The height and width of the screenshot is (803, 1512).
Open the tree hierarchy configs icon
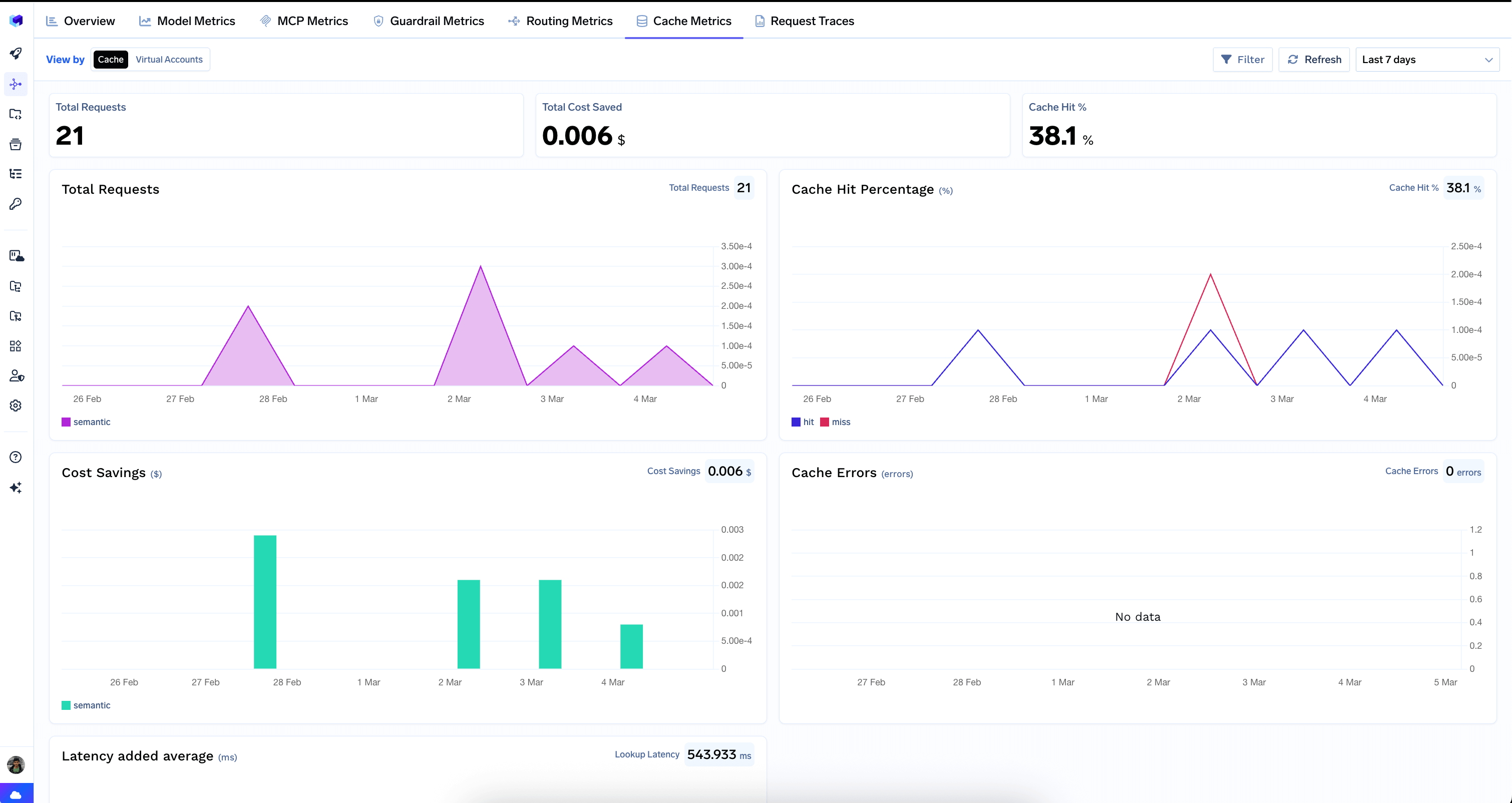pos(16,173)
